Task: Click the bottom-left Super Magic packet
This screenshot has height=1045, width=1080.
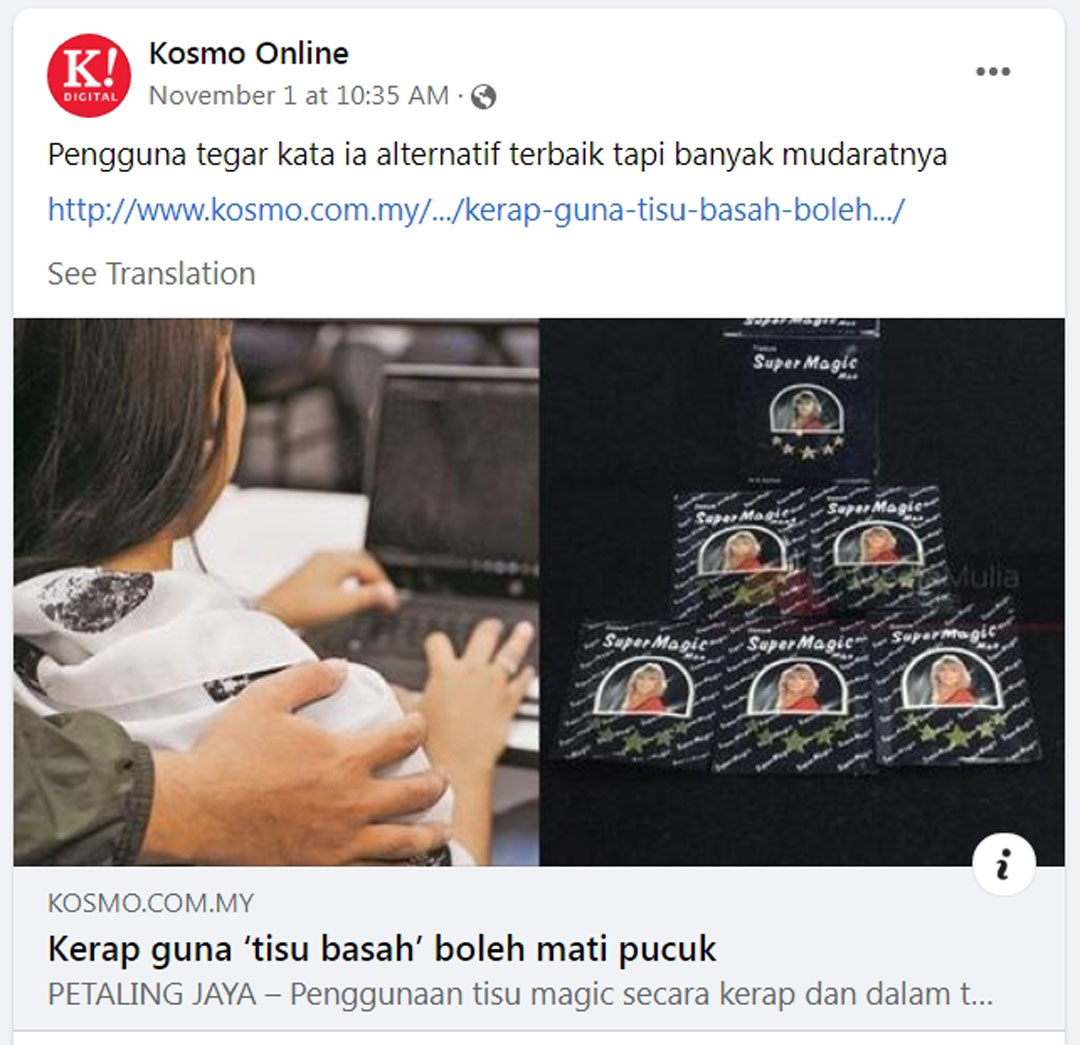Action: [638, 694]
